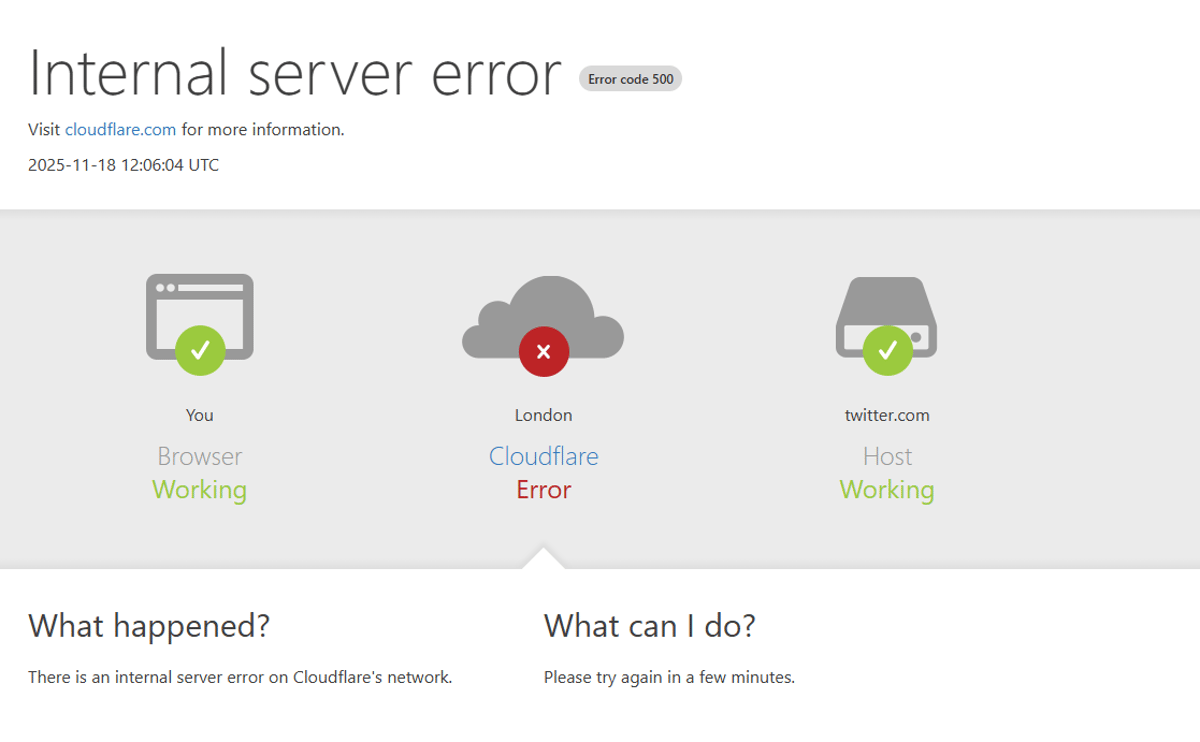Click the 'London' location label
The image size is (1200, 742).
(543, 414)
